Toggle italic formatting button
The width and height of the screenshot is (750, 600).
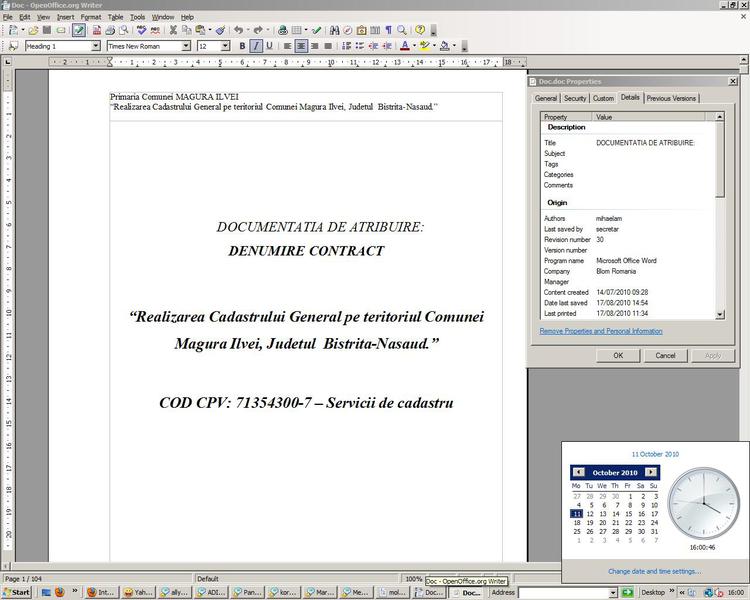tap(256, 46)
